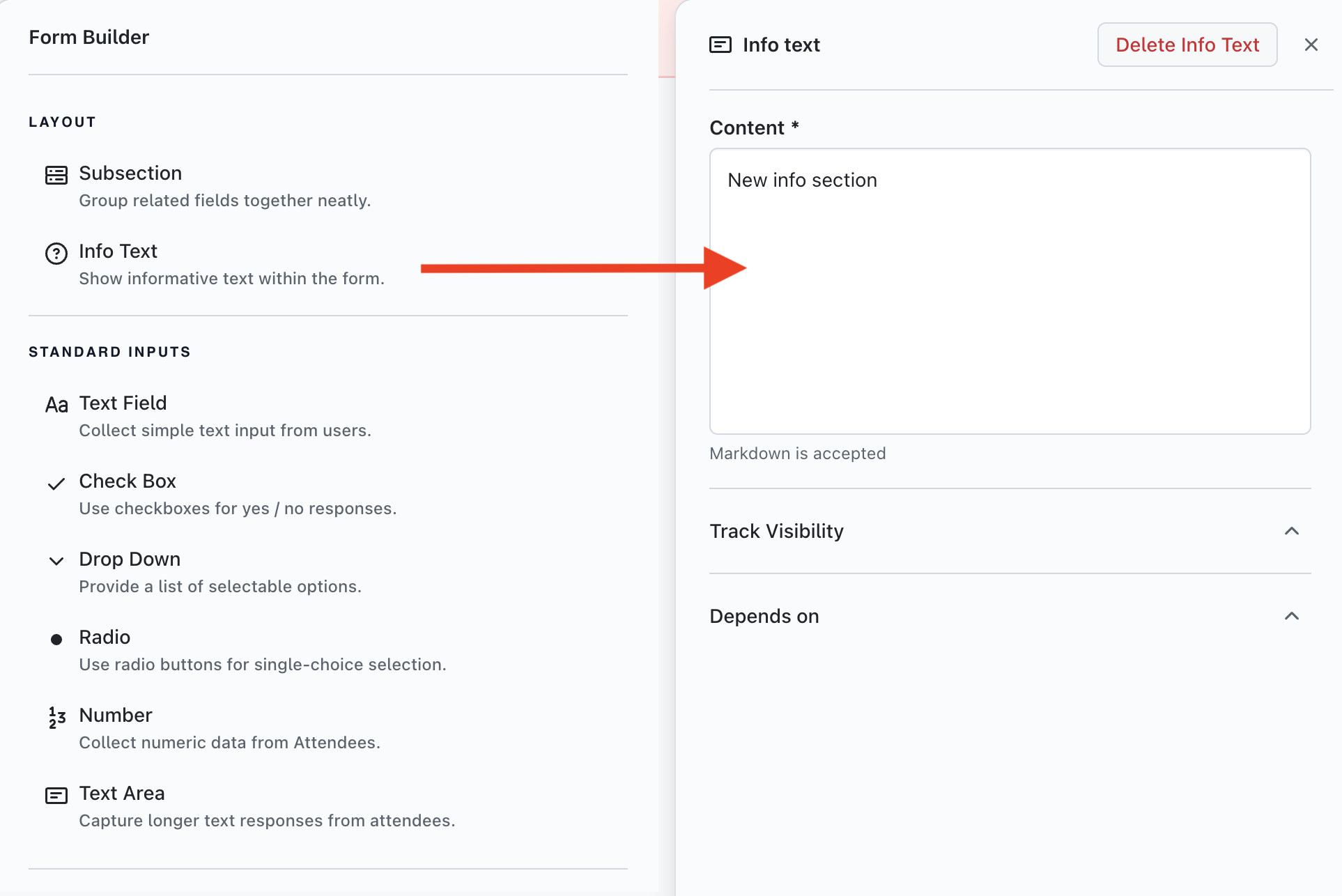Click the Track Visibility section heading
1342x896 pixels.
[x=776, y=531]
